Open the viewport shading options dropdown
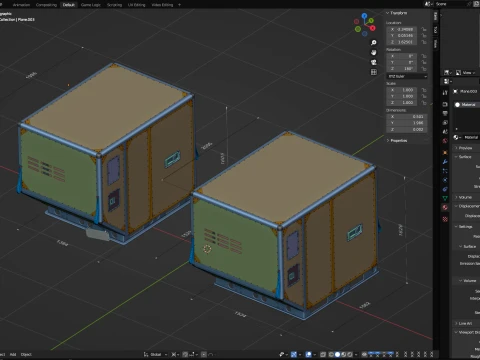Viewport: 480px width, 360px height. coord(356,354)
